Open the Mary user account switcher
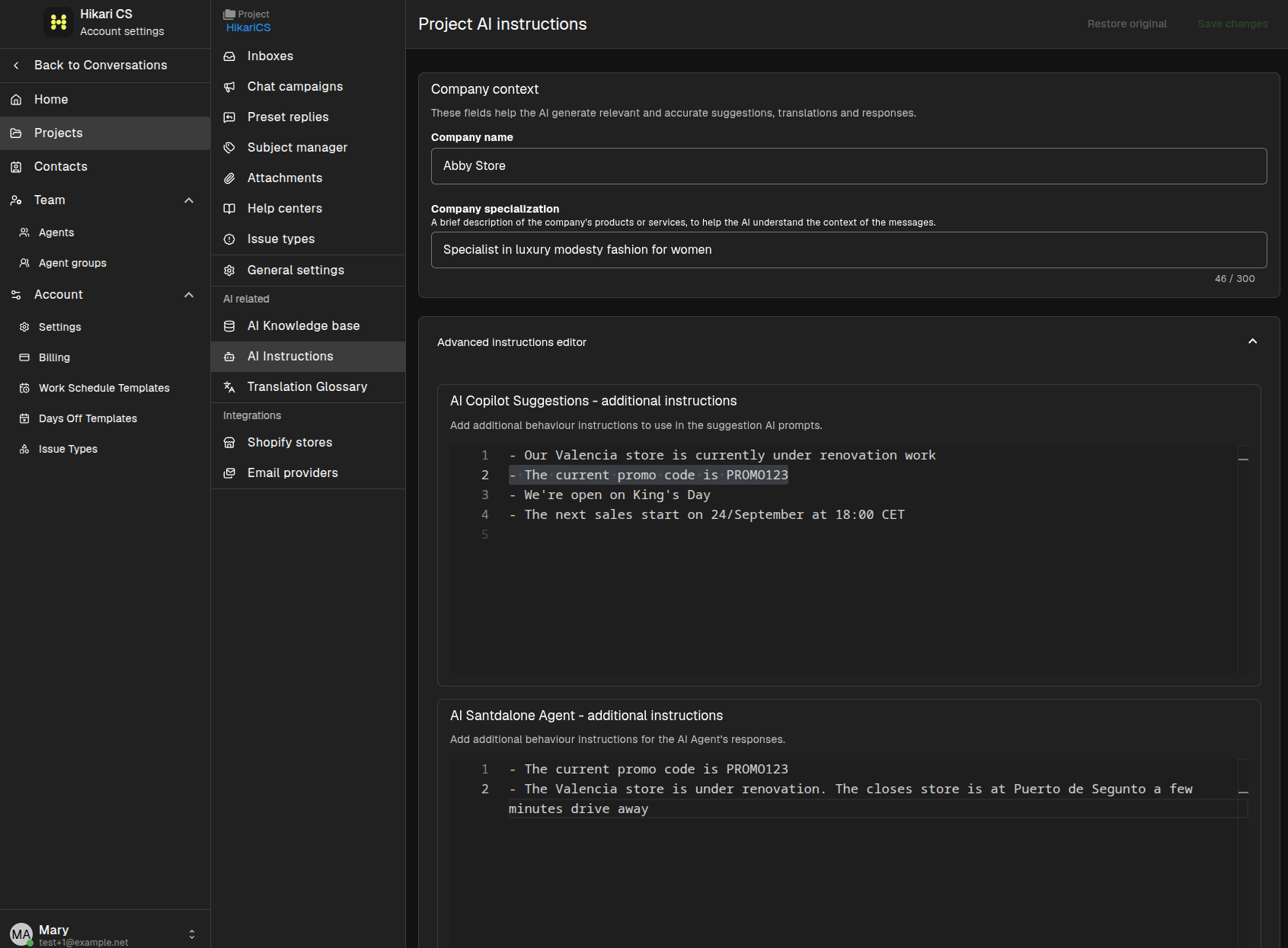 point(192,934)
